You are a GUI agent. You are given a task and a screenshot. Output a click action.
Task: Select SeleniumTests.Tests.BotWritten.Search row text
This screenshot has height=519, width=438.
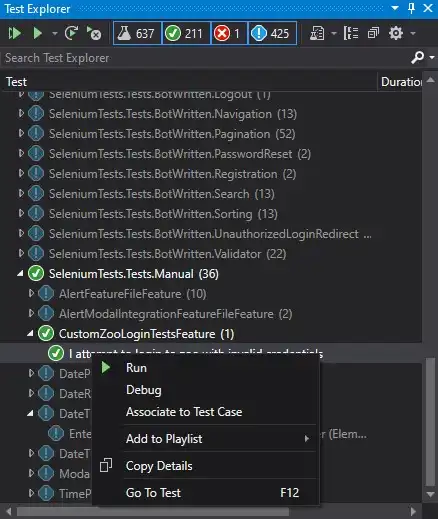coord(162,194)
